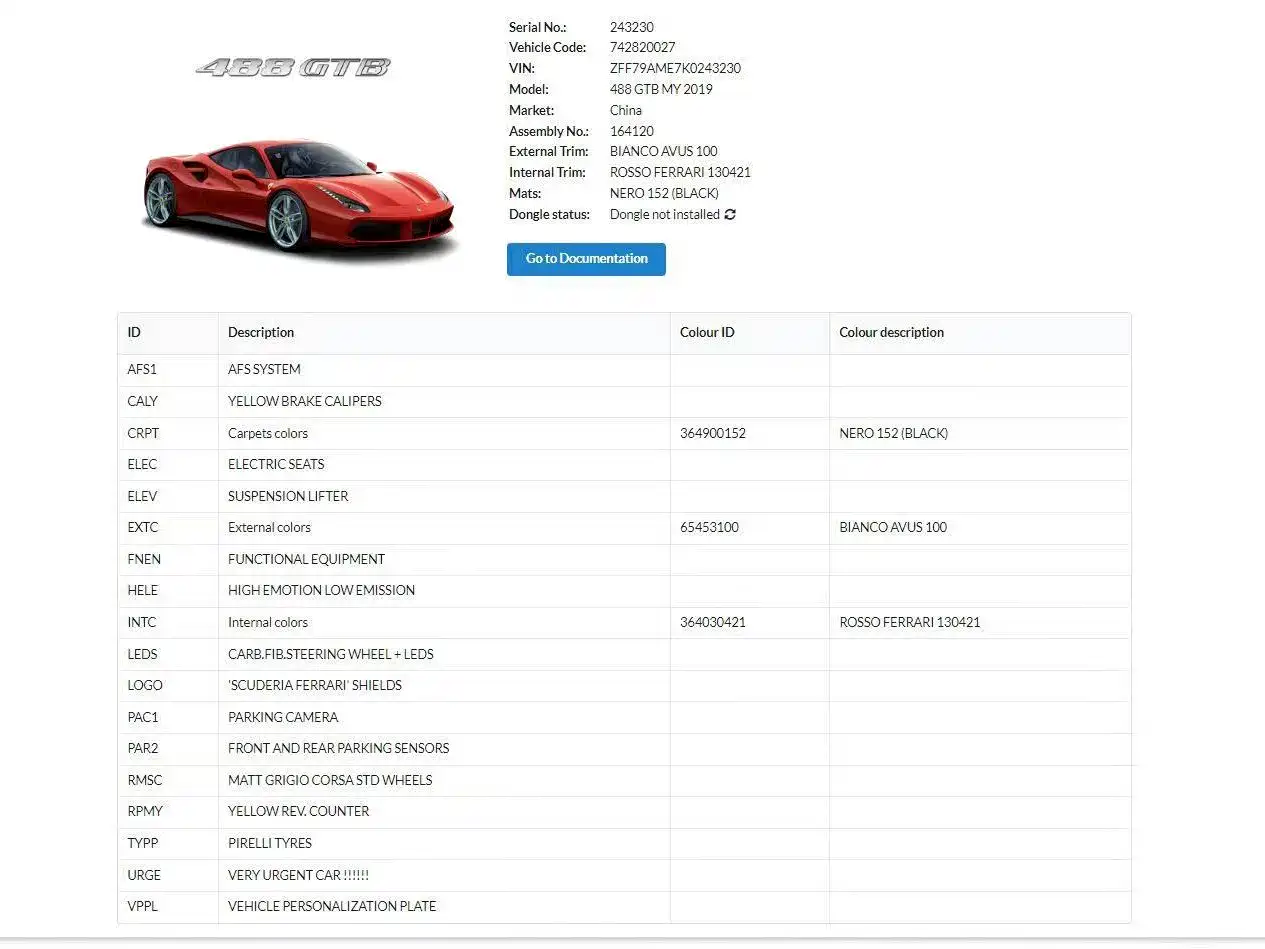Select External colors description
1265x949 pixels.
coord(269,528)
